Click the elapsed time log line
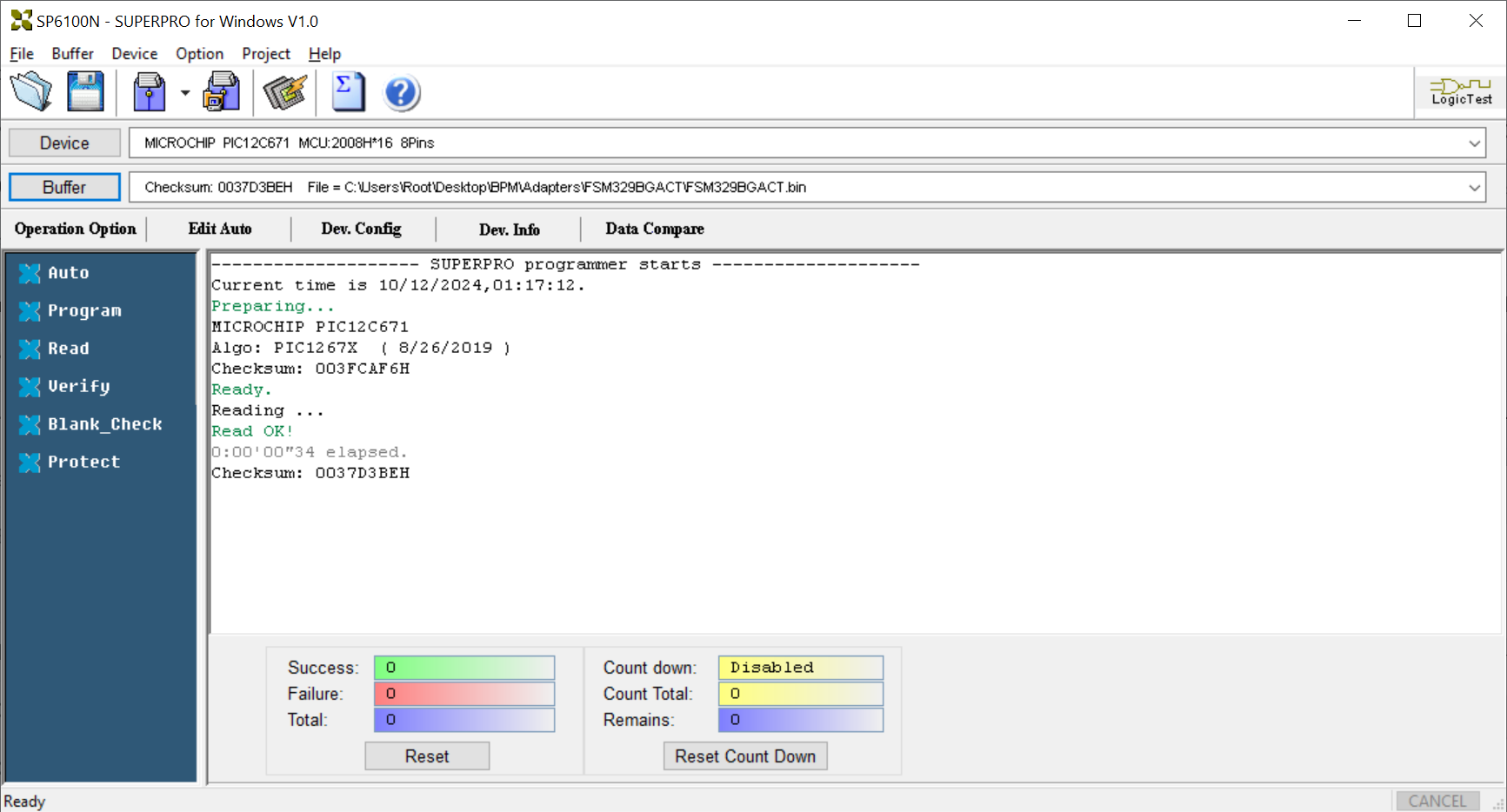 309,452
